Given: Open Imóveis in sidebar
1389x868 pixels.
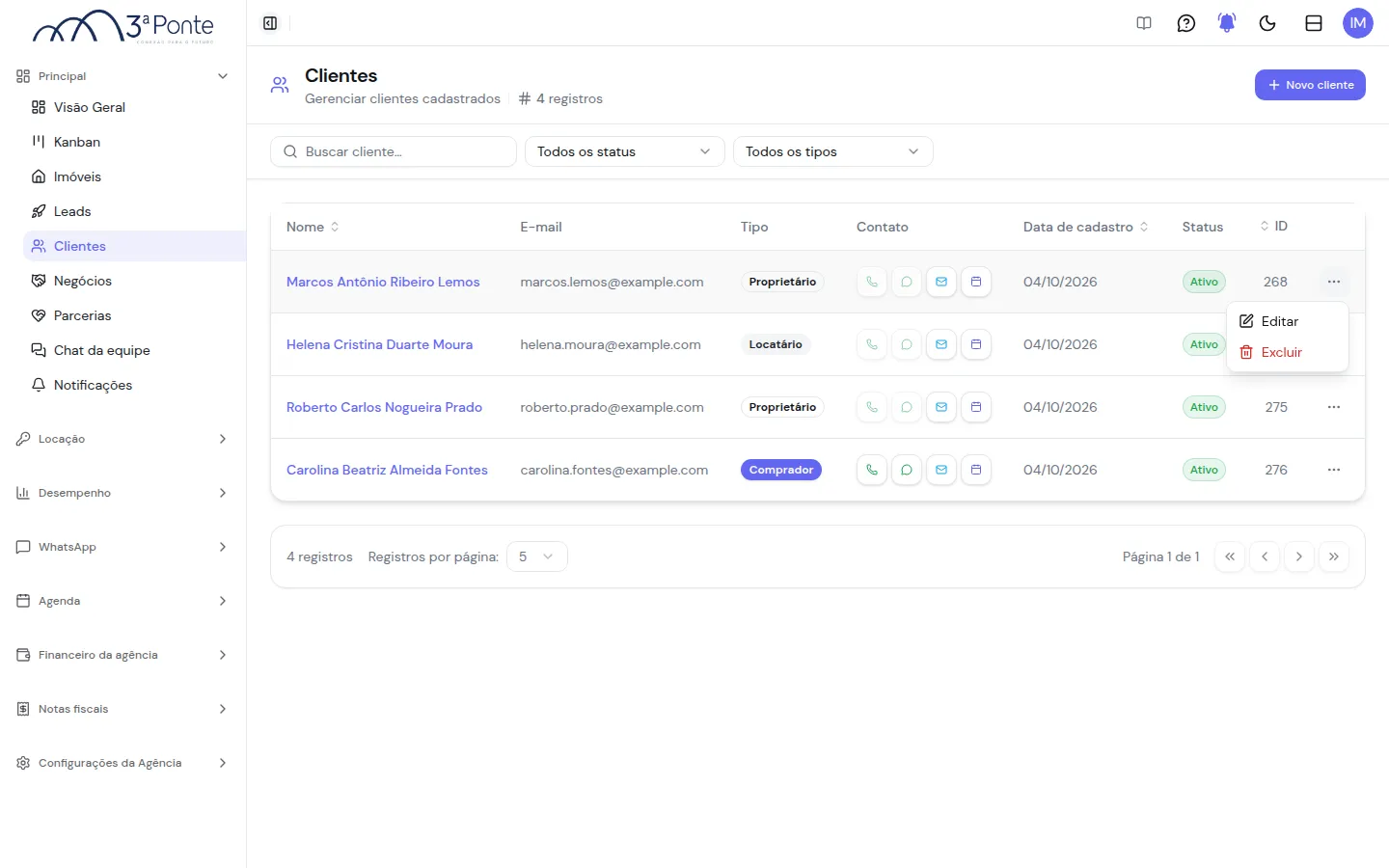Looking at the screenshot, I should click(x=134, y=176).
